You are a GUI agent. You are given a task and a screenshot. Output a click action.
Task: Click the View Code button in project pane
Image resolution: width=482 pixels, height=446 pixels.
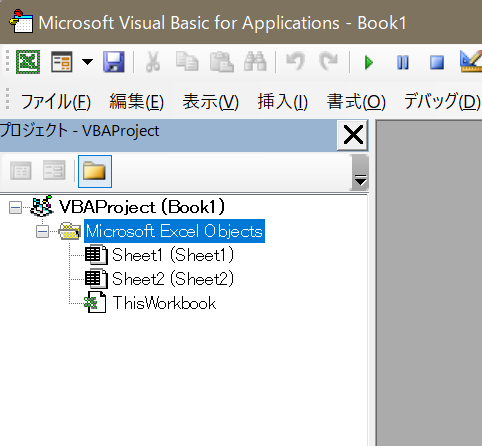(21, 171)
